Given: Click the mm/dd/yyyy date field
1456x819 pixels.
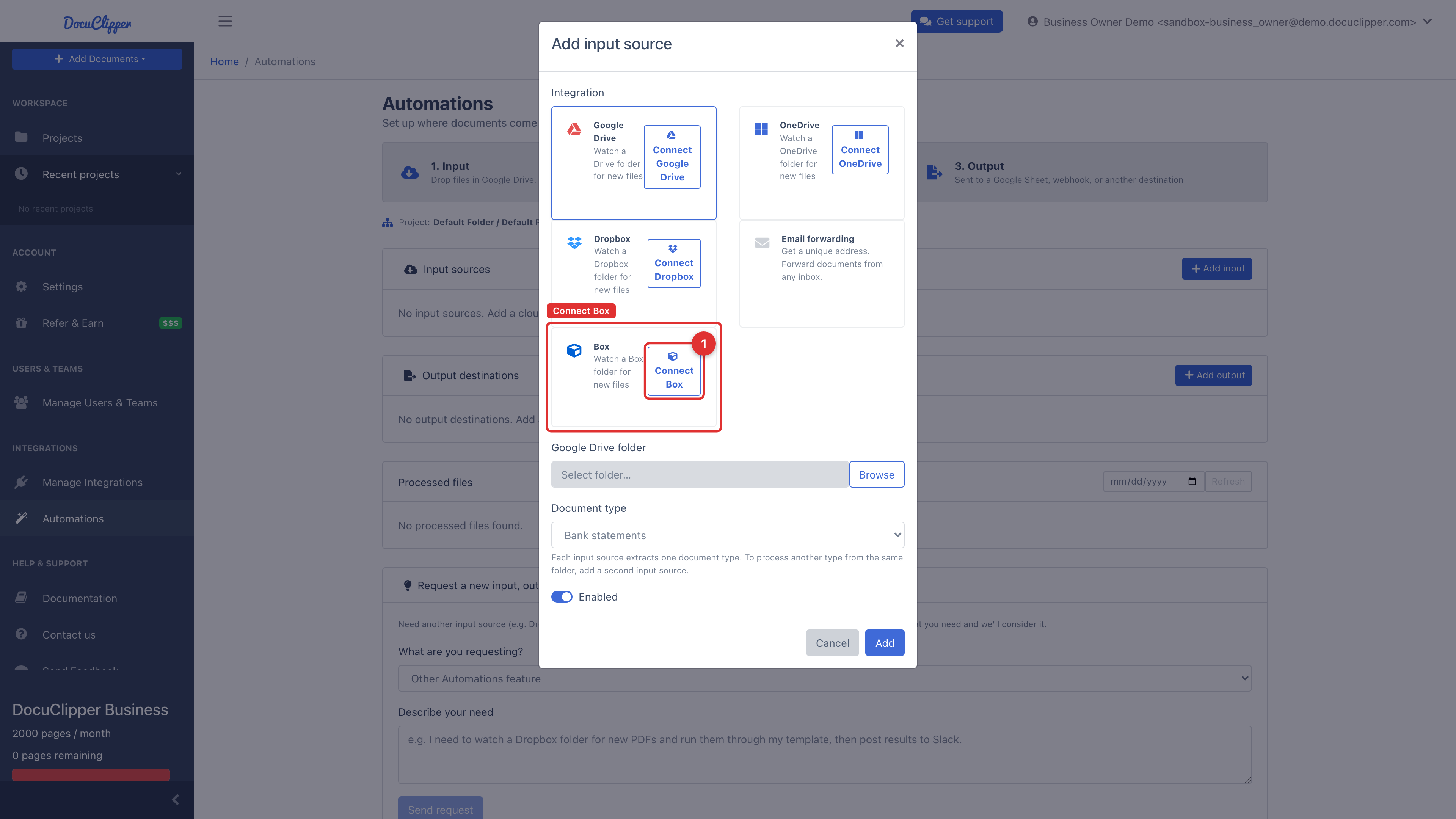Looking at the screenshot, I should click(x=1153, y=482).
